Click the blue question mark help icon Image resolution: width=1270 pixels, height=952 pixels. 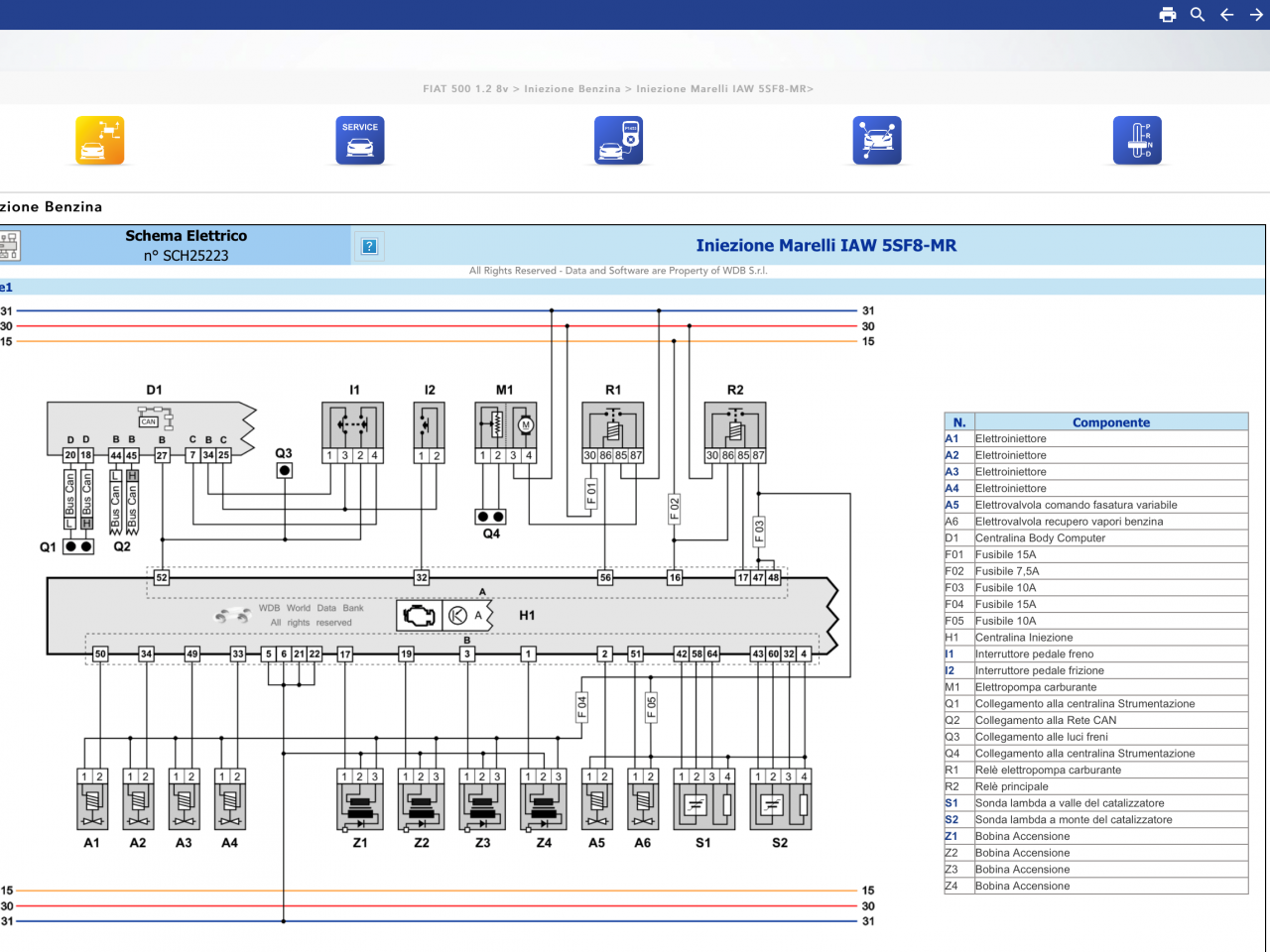pyautogui.click(x=369, y=246)
